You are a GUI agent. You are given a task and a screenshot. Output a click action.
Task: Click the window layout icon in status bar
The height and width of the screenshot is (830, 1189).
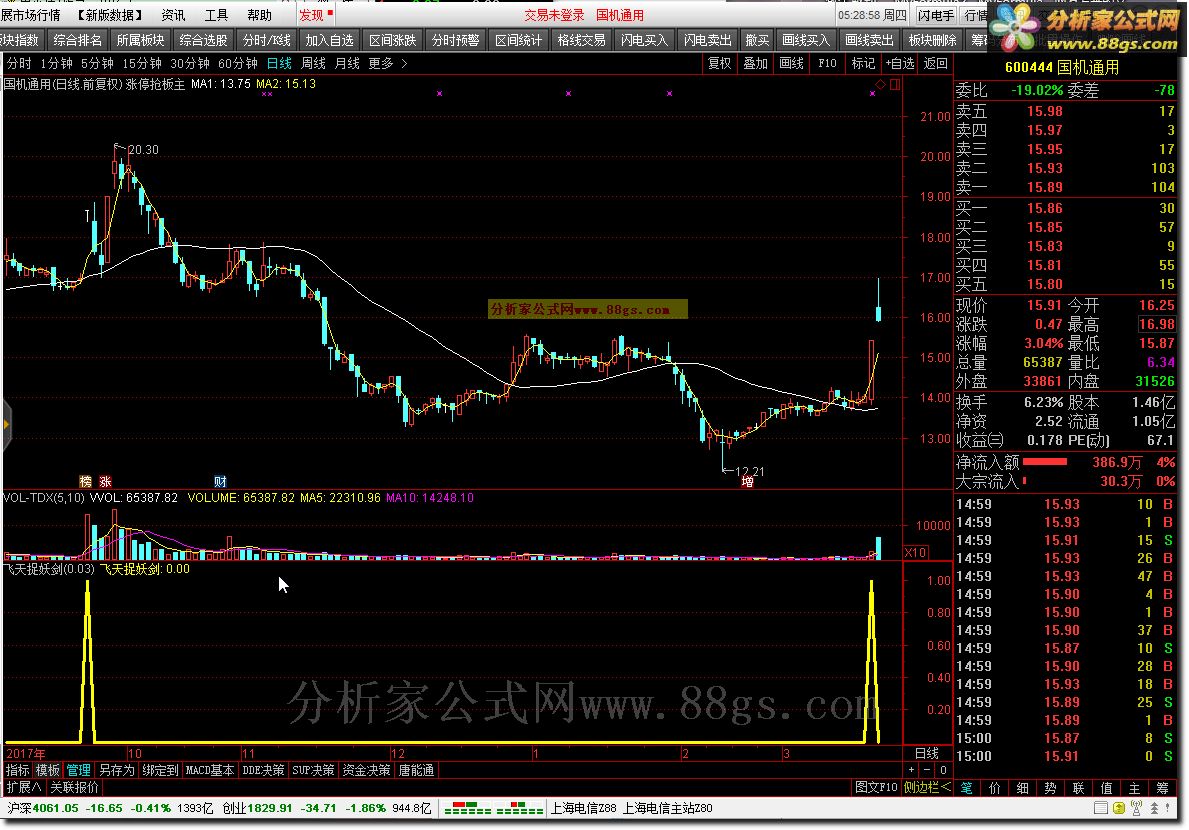click(x=1100, y=809)
